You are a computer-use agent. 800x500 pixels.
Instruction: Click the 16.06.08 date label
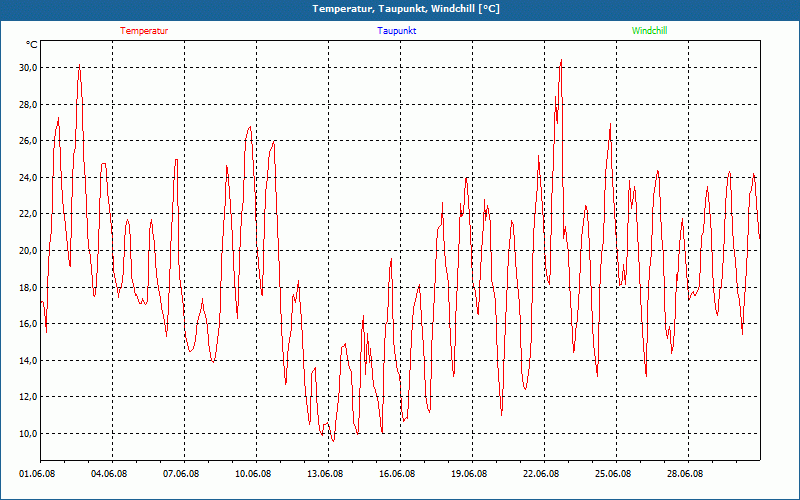(x=397, y=474)
